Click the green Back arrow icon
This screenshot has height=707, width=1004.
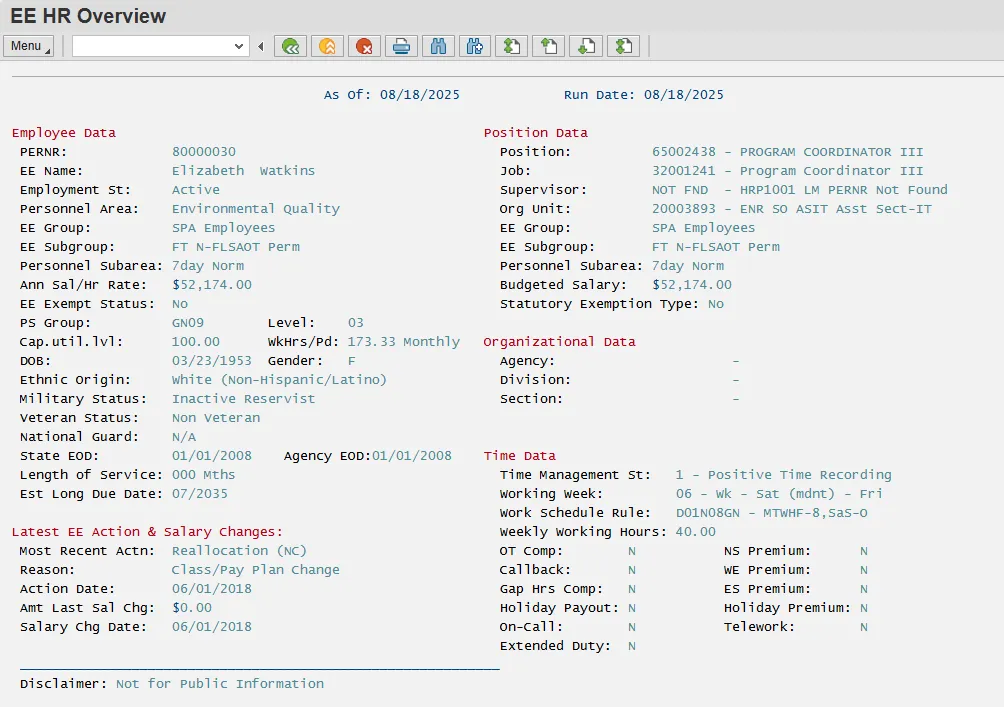point(290,46)
